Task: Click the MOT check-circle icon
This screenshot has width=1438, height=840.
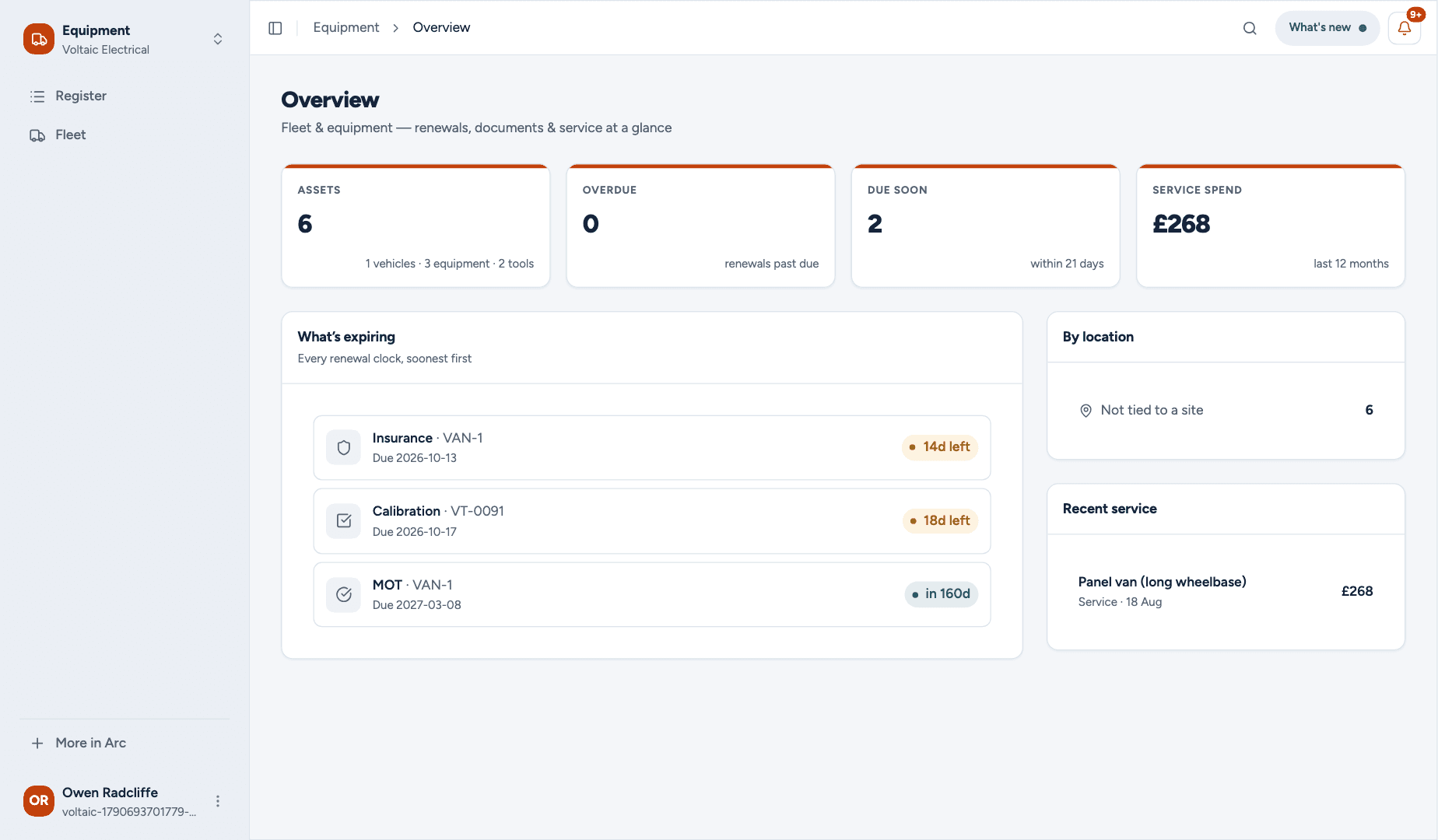Action: pyautogui.click(x=344, y=595)
